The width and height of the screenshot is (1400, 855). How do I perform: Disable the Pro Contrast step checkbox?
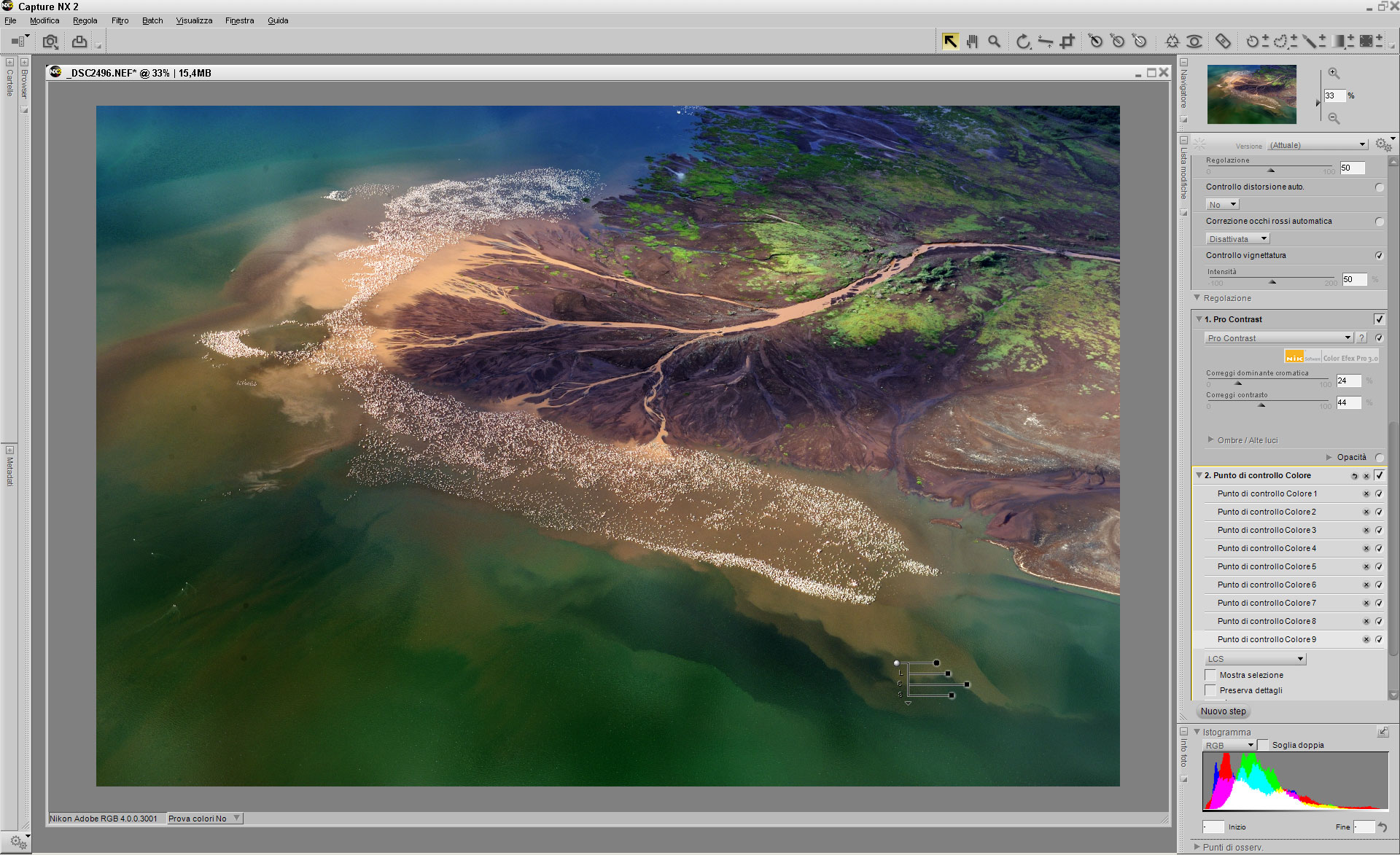click(1379, 319)
